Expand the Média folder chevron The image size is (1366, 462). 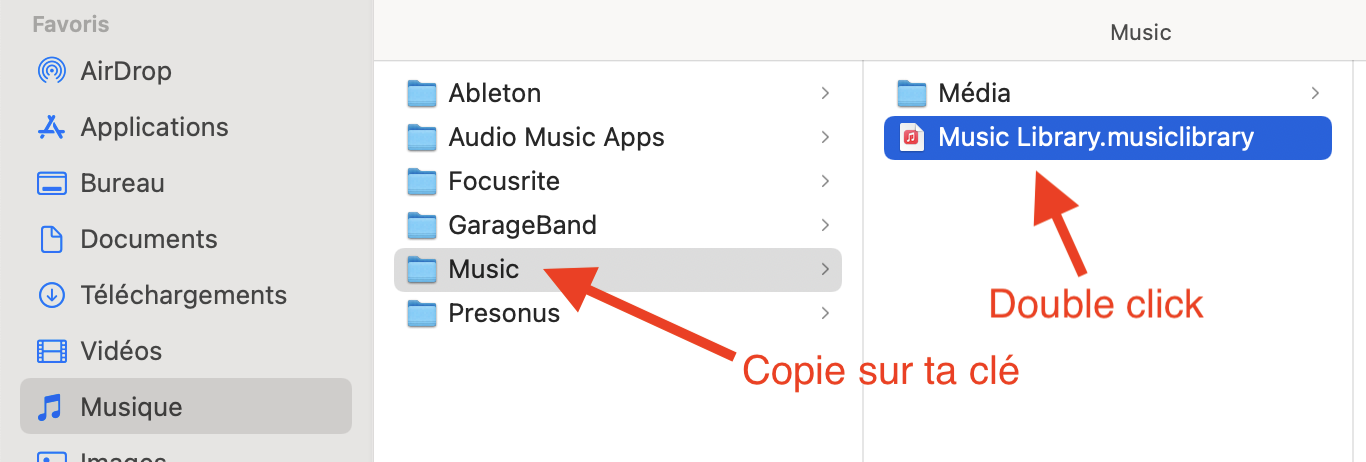(1315, 93)
